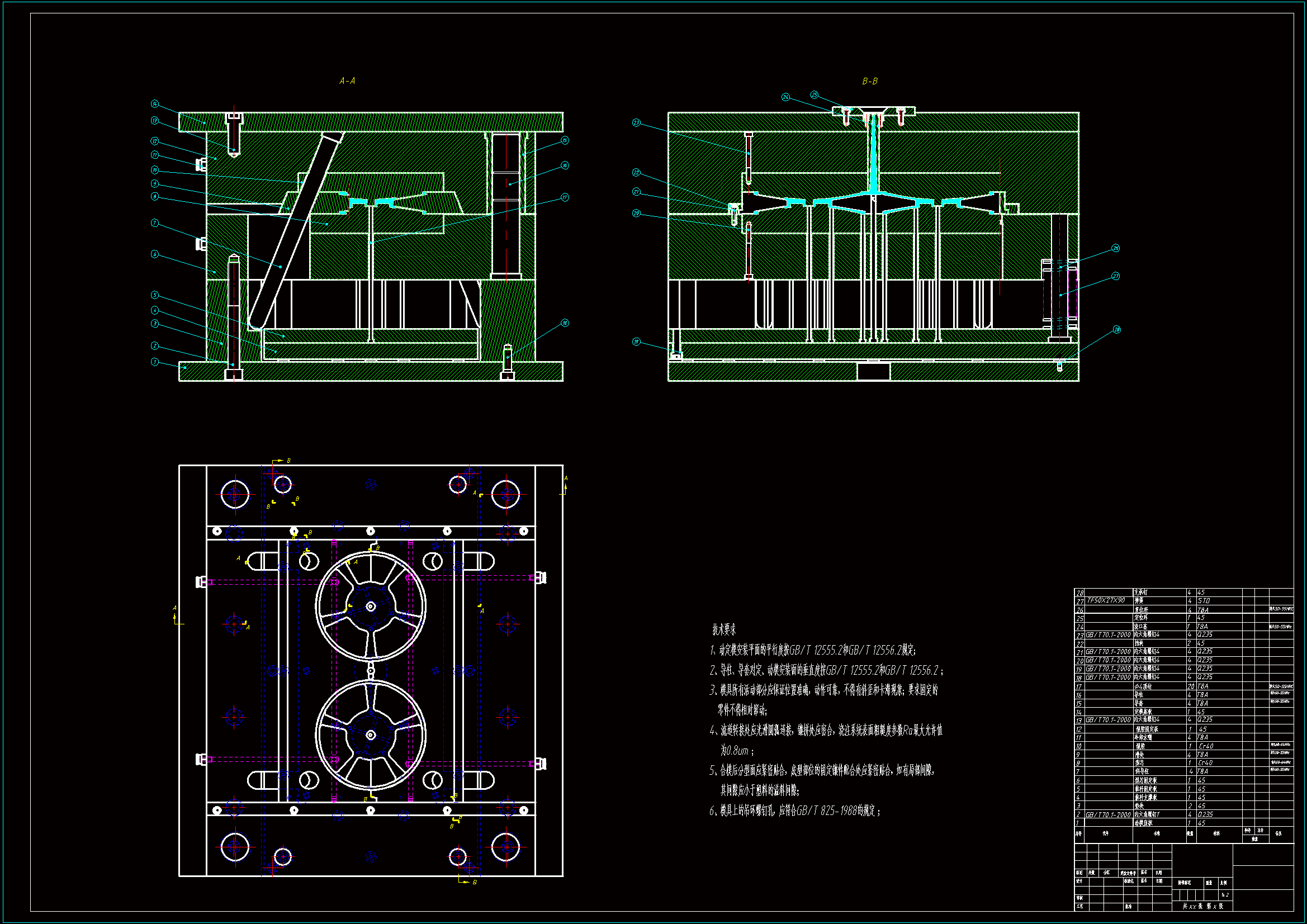The height and width of the screenshot is (924, 1307).
Task: Click technical requirement line 6 about GB/T 825-1988
Action: pos(795,811)
